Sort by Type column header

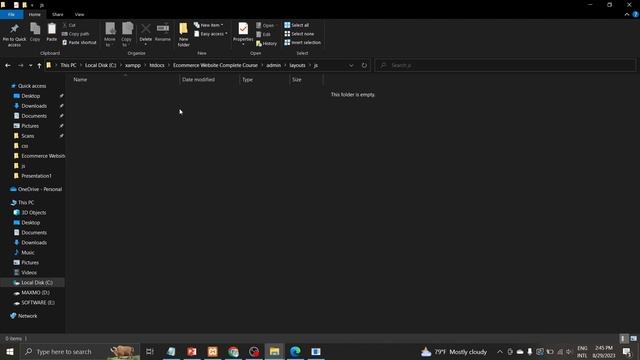click(x=264, y=80)
